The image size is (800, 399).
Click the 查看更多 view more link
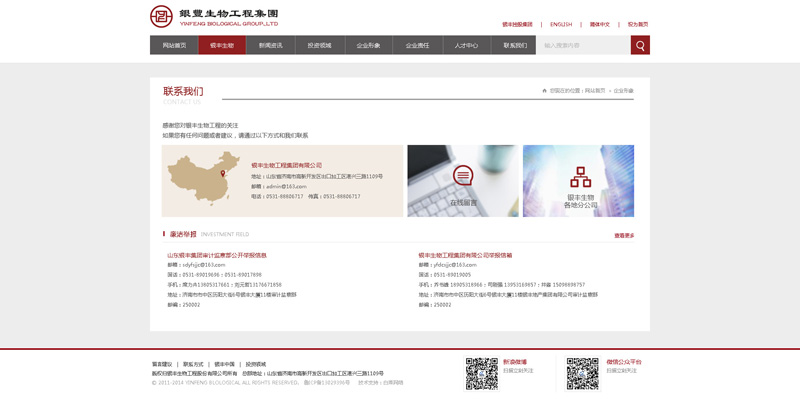[x=624, y=236]
